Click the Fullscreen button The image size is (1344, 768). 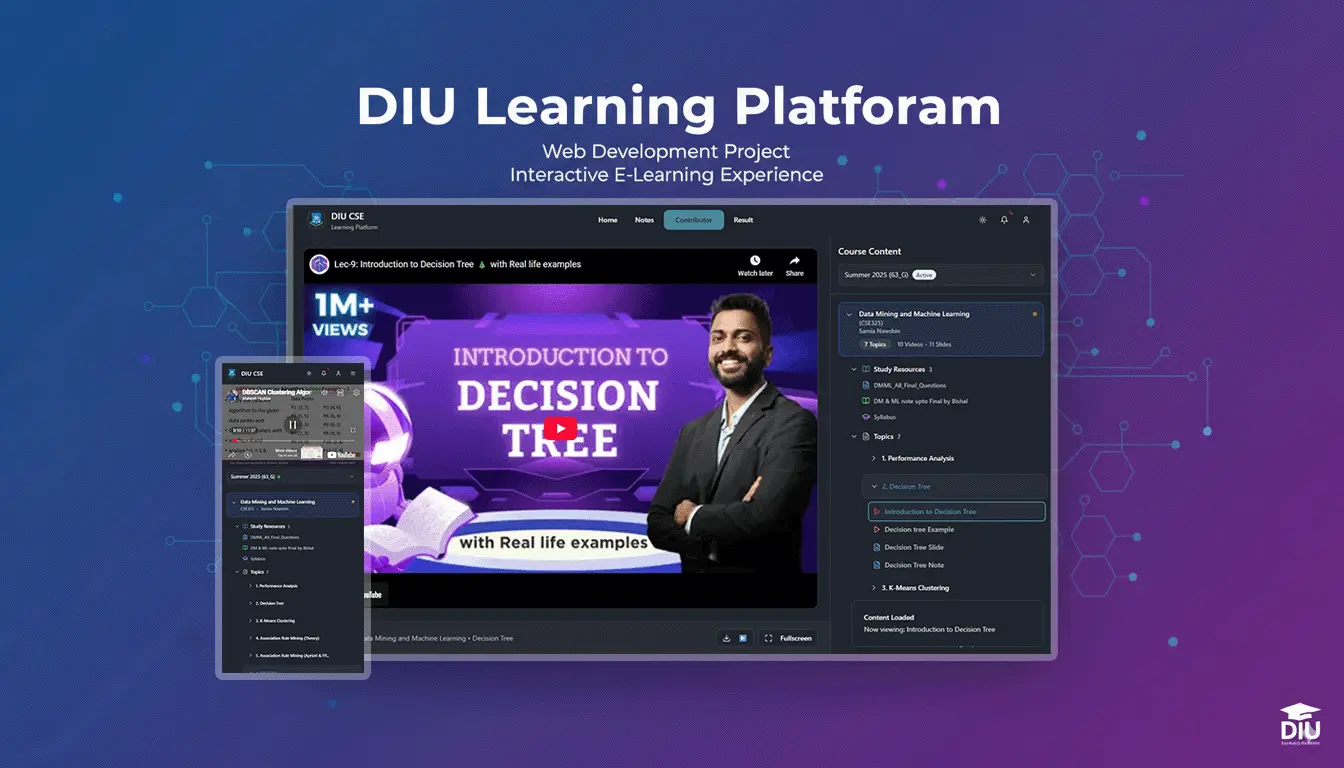(x=788, y=637)
